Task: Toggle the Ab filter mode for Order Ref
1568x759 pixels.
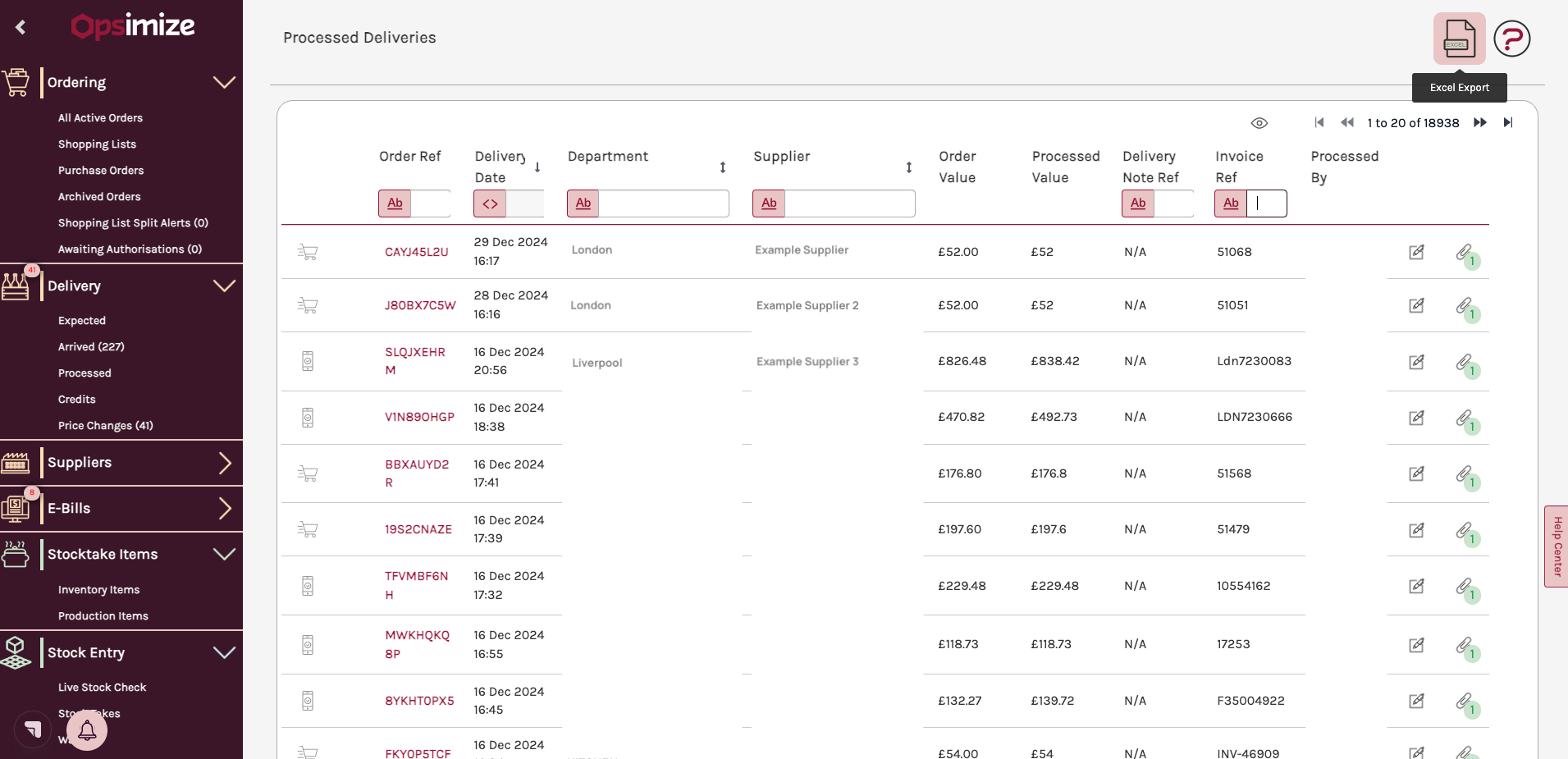Action: pyautogui.click(x=395, y=203)
